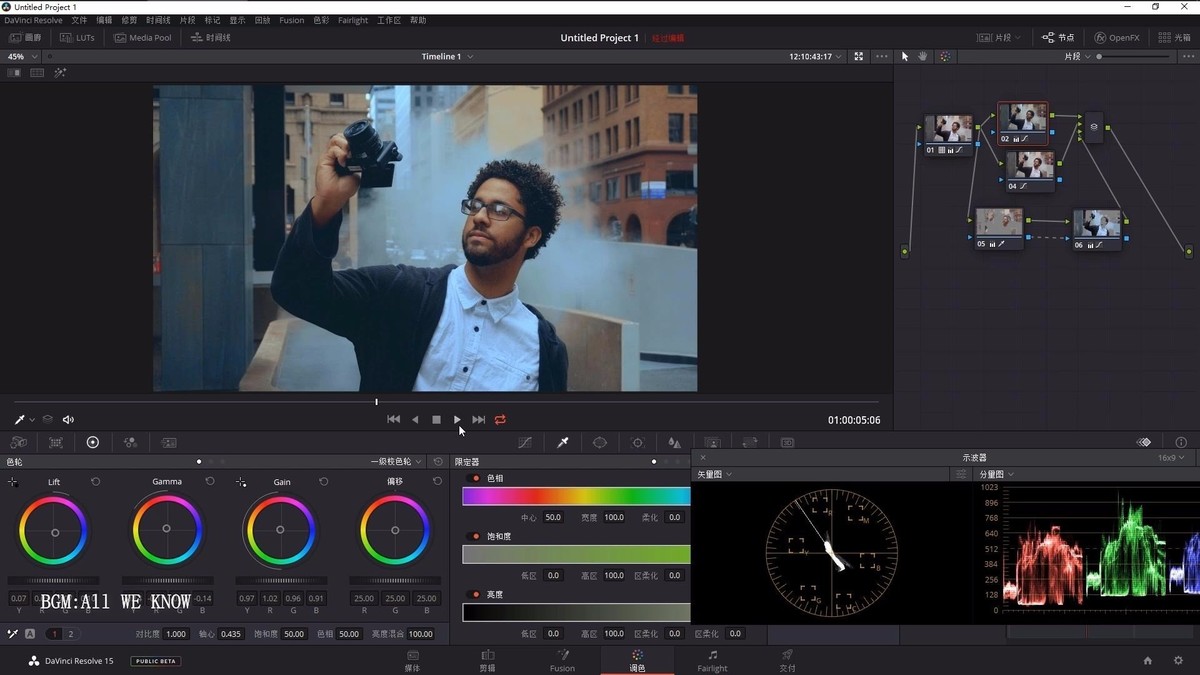Toggle the 饱和度 (Saturation) qualifier switch
The width and height of the screenshot is (1200, 675).
point(475,536)
